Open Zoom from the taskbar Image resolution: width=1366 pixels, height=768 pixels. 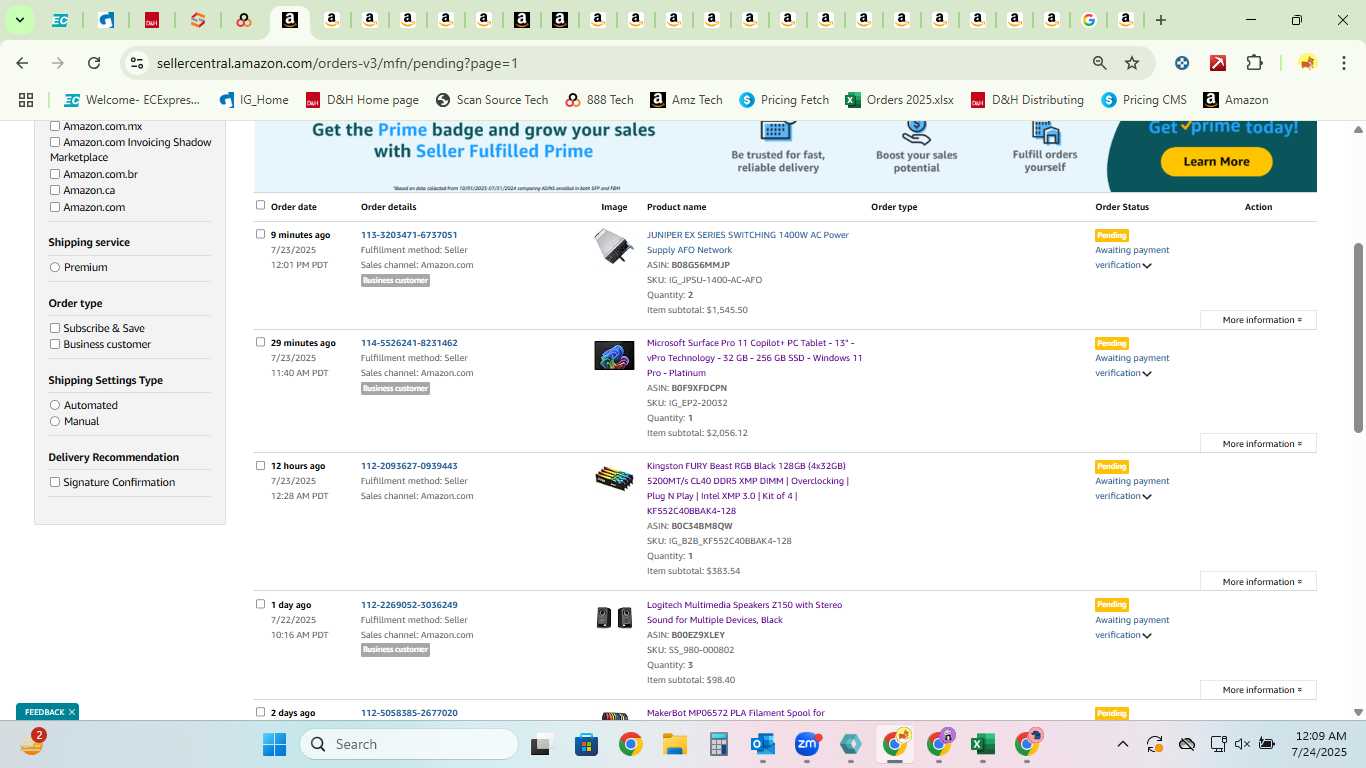click(x=807, y=744)
